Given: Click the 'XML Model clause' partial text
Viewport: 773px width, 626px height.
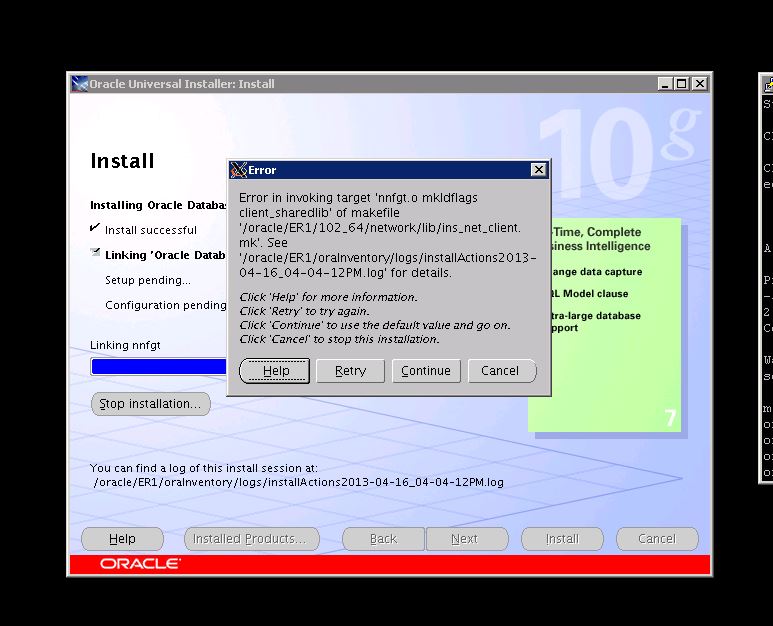Looking at the screenshot, I should [x=590, y=294].
